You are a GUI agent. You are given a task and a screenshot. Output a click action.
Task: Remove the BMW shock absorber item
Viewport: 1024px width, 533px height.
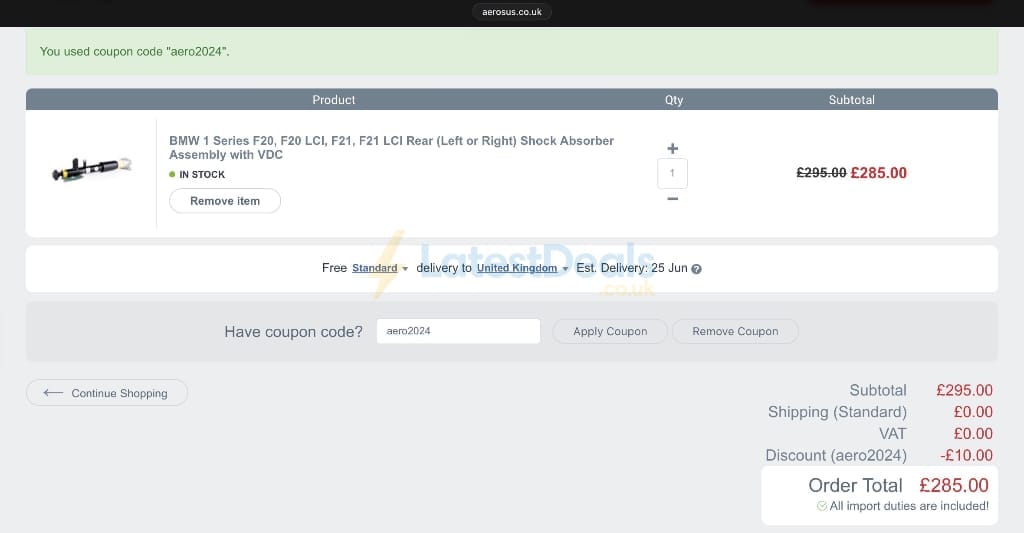[225, 201]
